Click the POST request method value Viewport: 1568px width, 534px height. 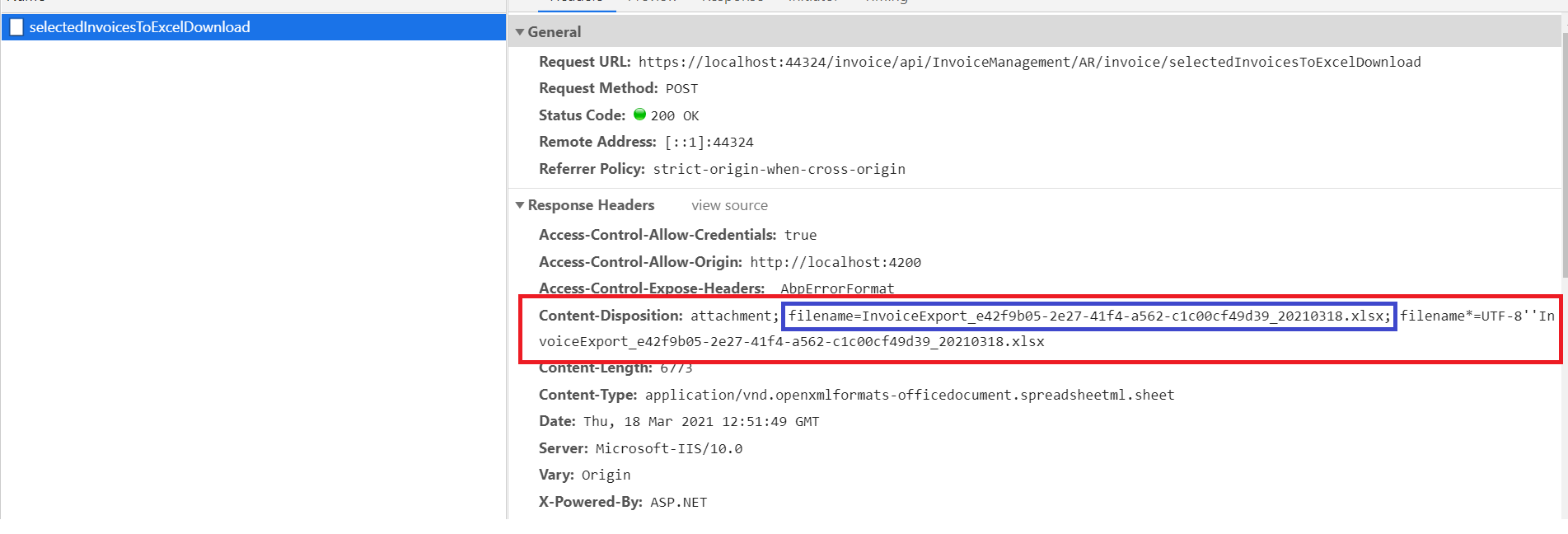tap(681, 89)
